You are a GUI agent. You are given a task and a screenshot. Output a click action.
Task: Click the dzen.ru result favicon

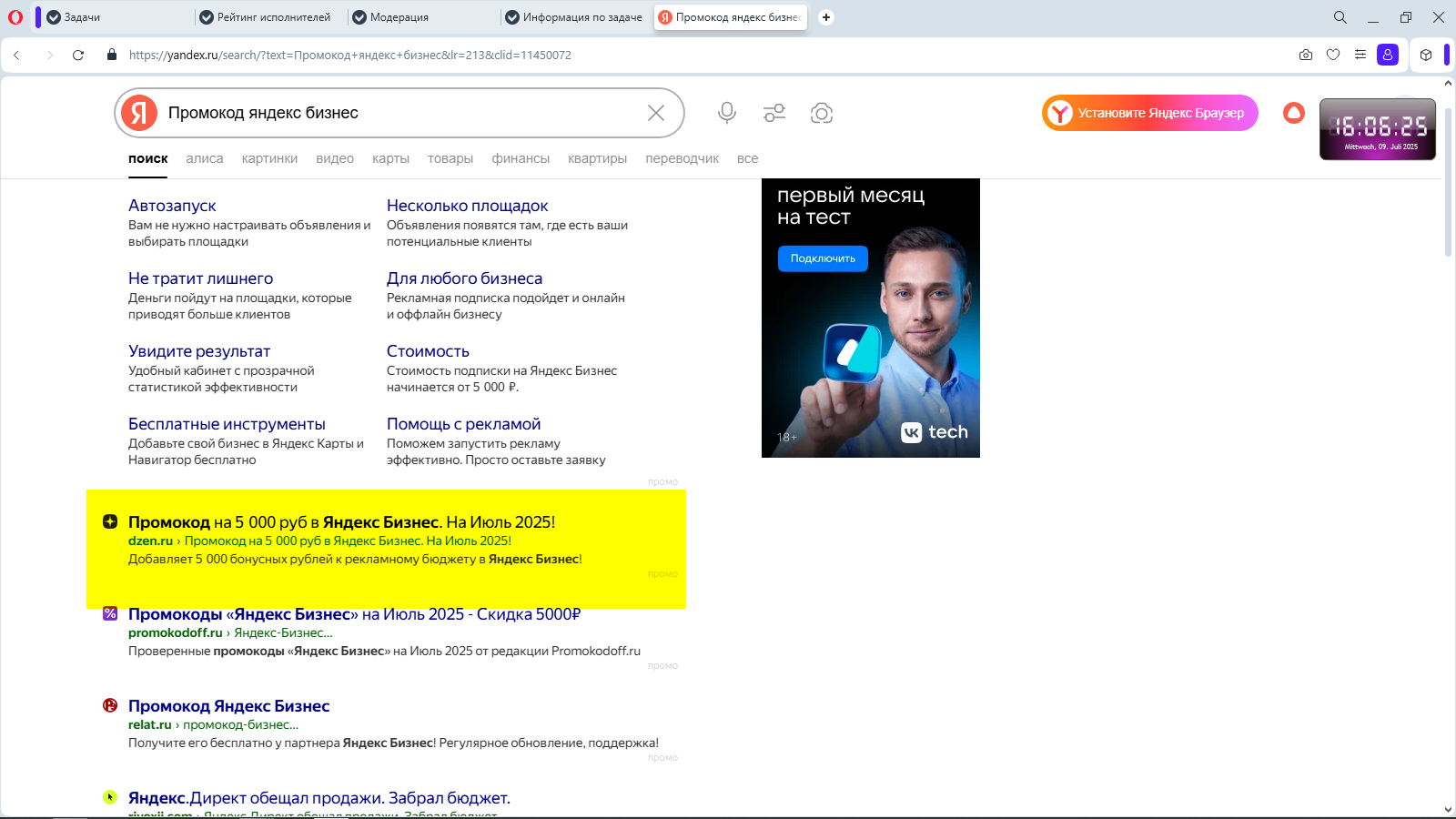click(110, 521)
